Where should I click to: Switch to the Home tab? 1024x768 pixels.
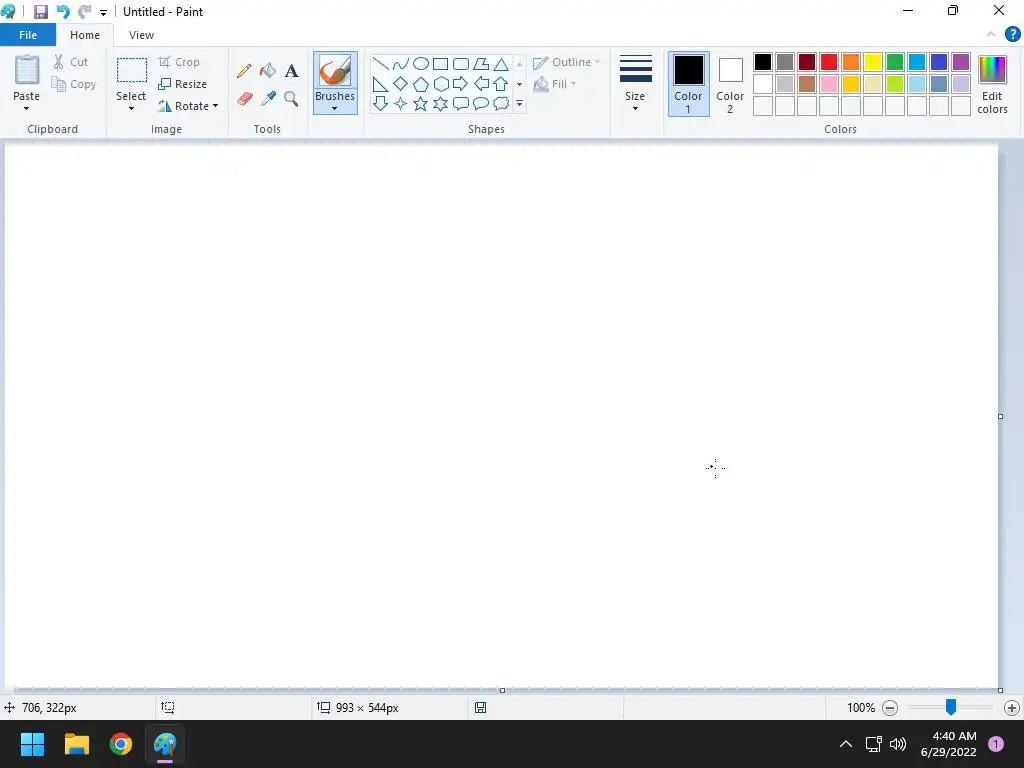coord(85,35)
